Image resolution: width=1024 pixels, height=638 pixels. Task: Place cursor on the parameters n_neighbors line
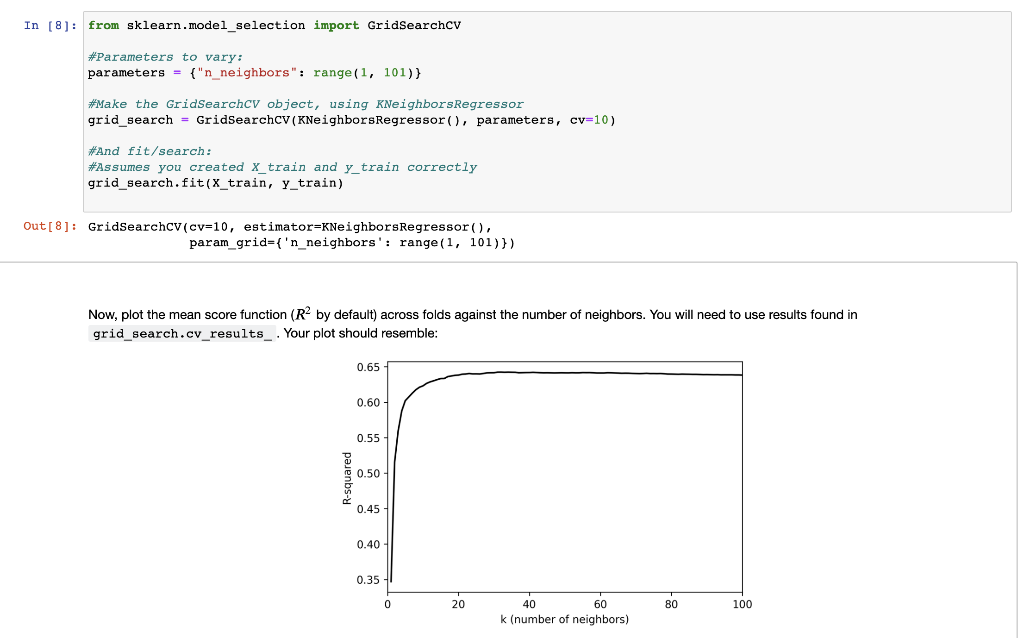point(255,72)
